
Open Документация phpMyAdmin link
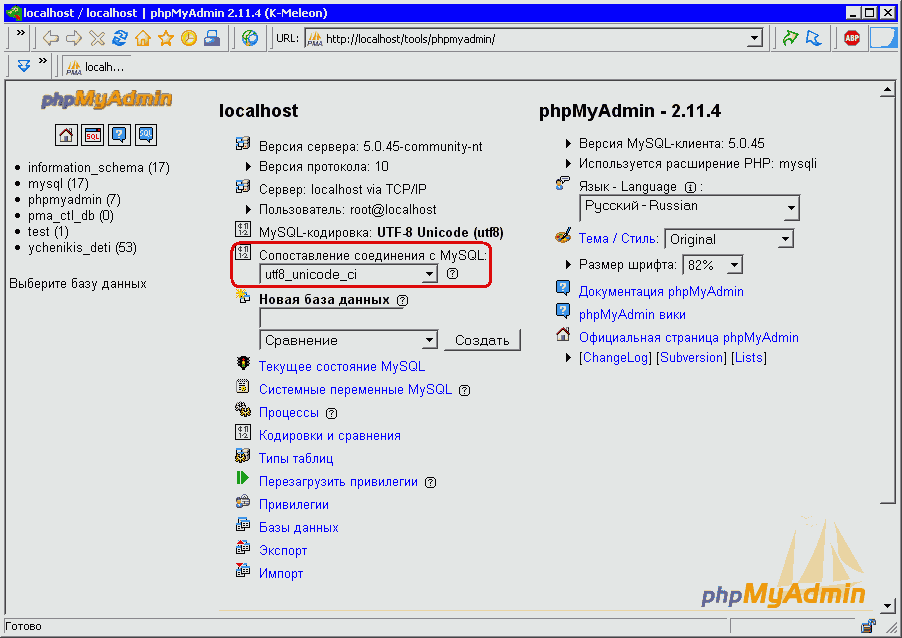661,292
